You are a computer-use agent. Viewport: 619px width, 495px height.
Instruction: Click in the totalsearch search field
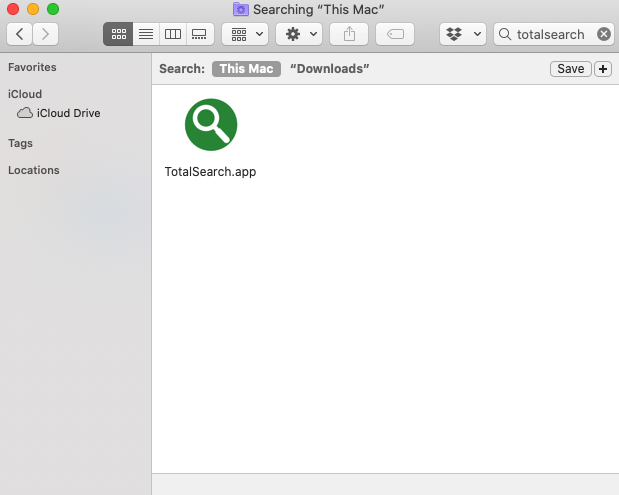pos(550,34)
